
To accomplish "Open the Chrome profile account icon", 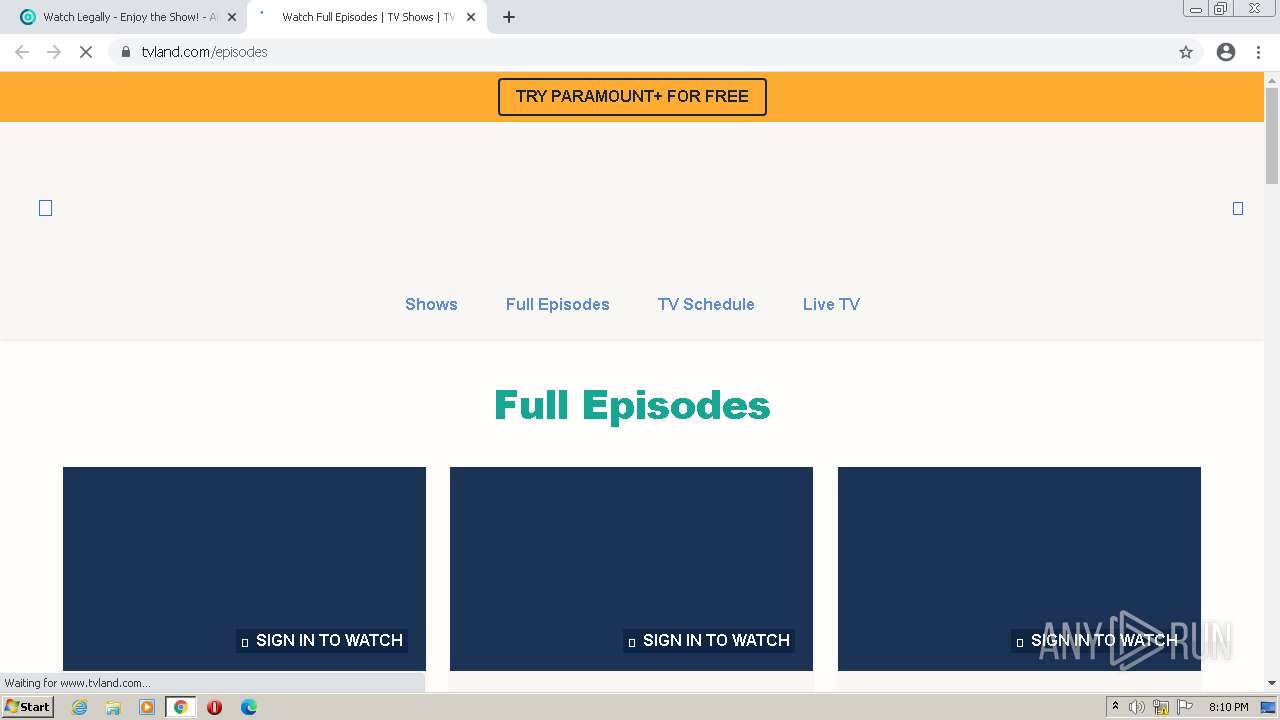I will click(1226, 52).
